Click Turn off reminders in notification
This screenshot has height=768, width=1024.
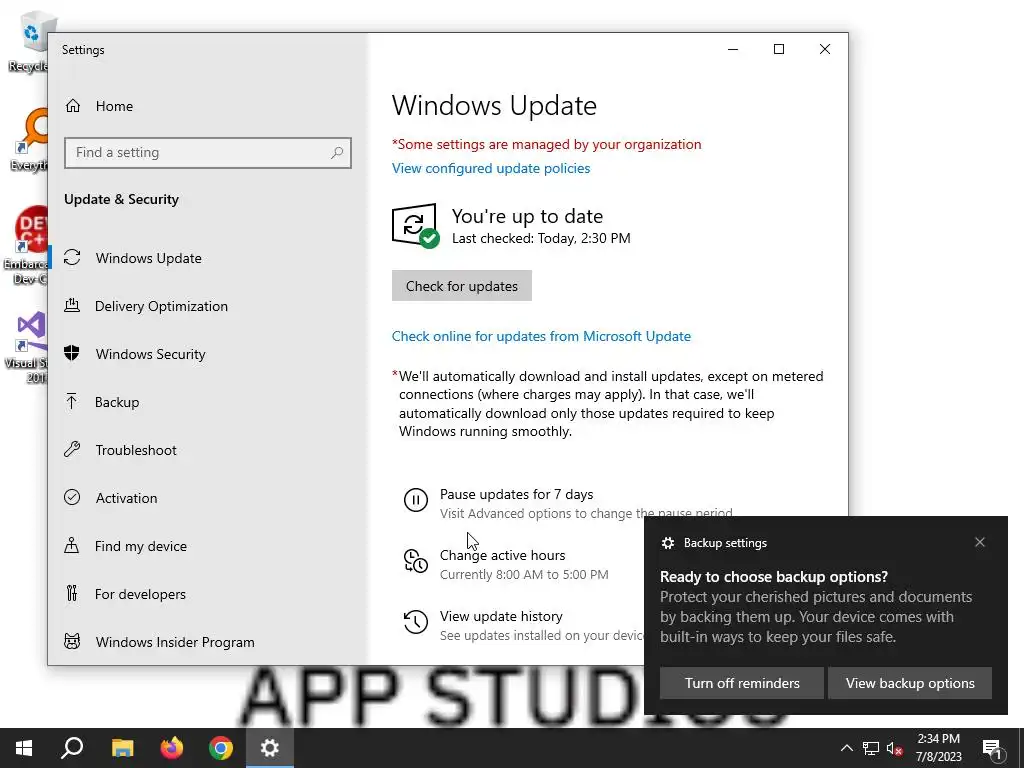tap(742, 683)
